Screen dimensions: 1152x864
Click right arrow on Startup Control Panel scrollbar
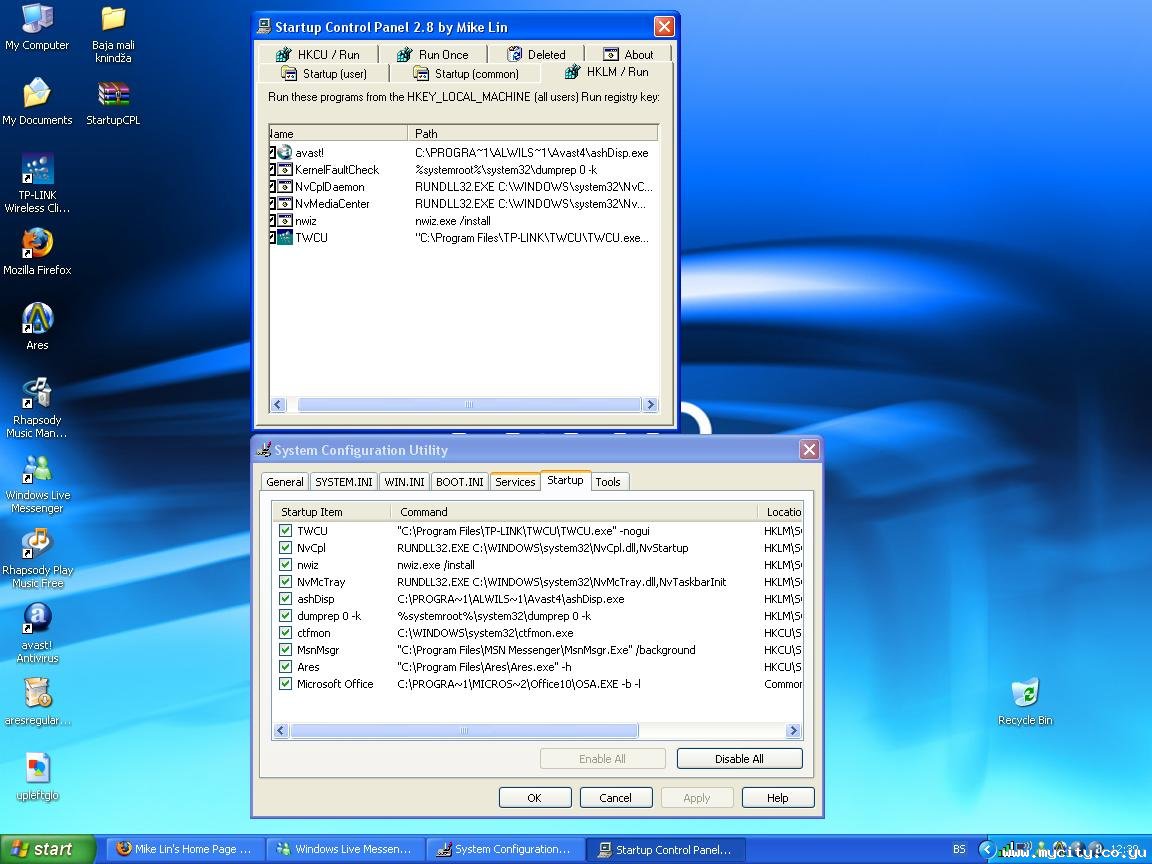pyautogui.click(x=649, y=404)
